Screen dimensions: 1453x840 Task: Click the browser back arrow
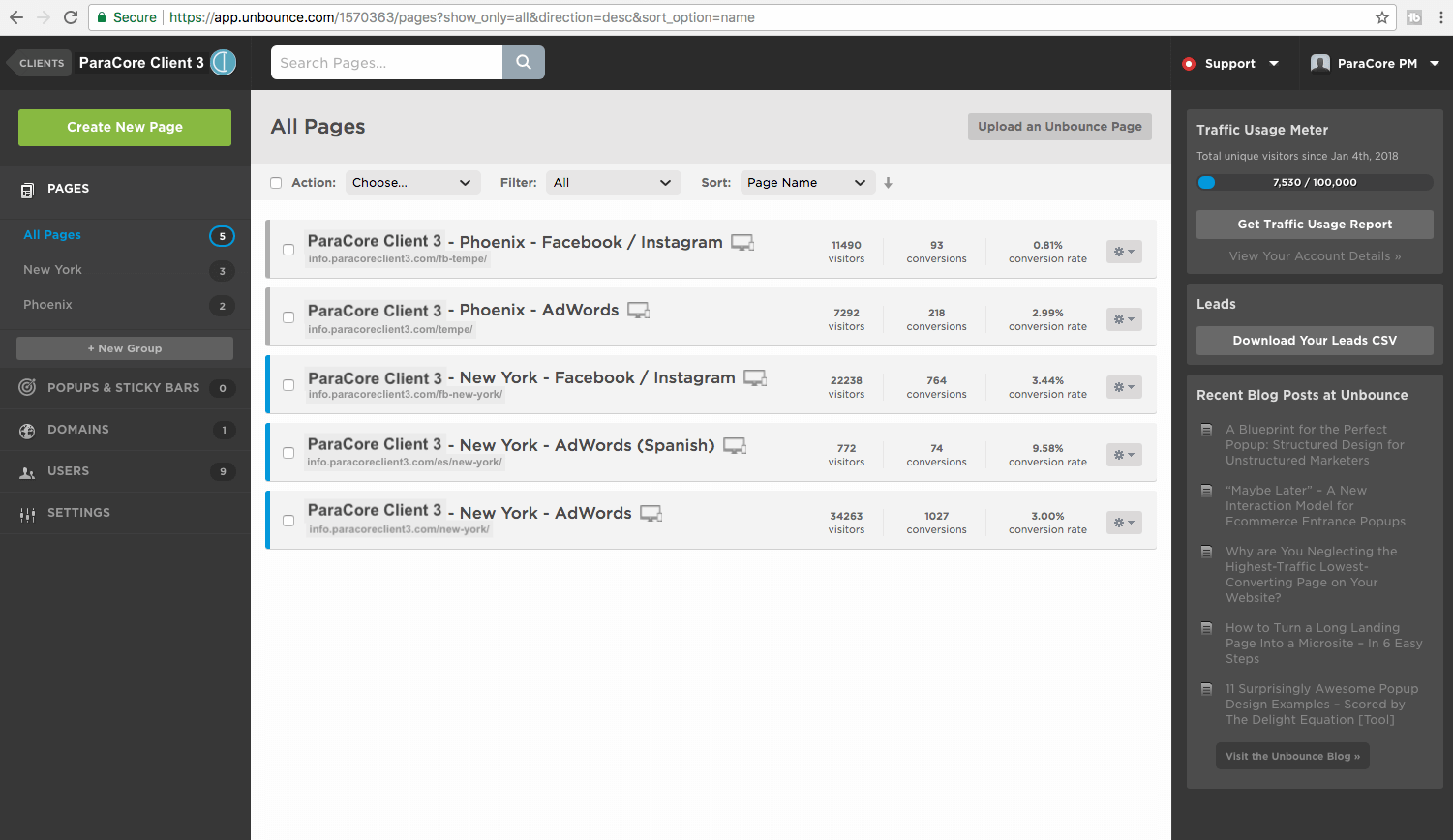(16, 17)
